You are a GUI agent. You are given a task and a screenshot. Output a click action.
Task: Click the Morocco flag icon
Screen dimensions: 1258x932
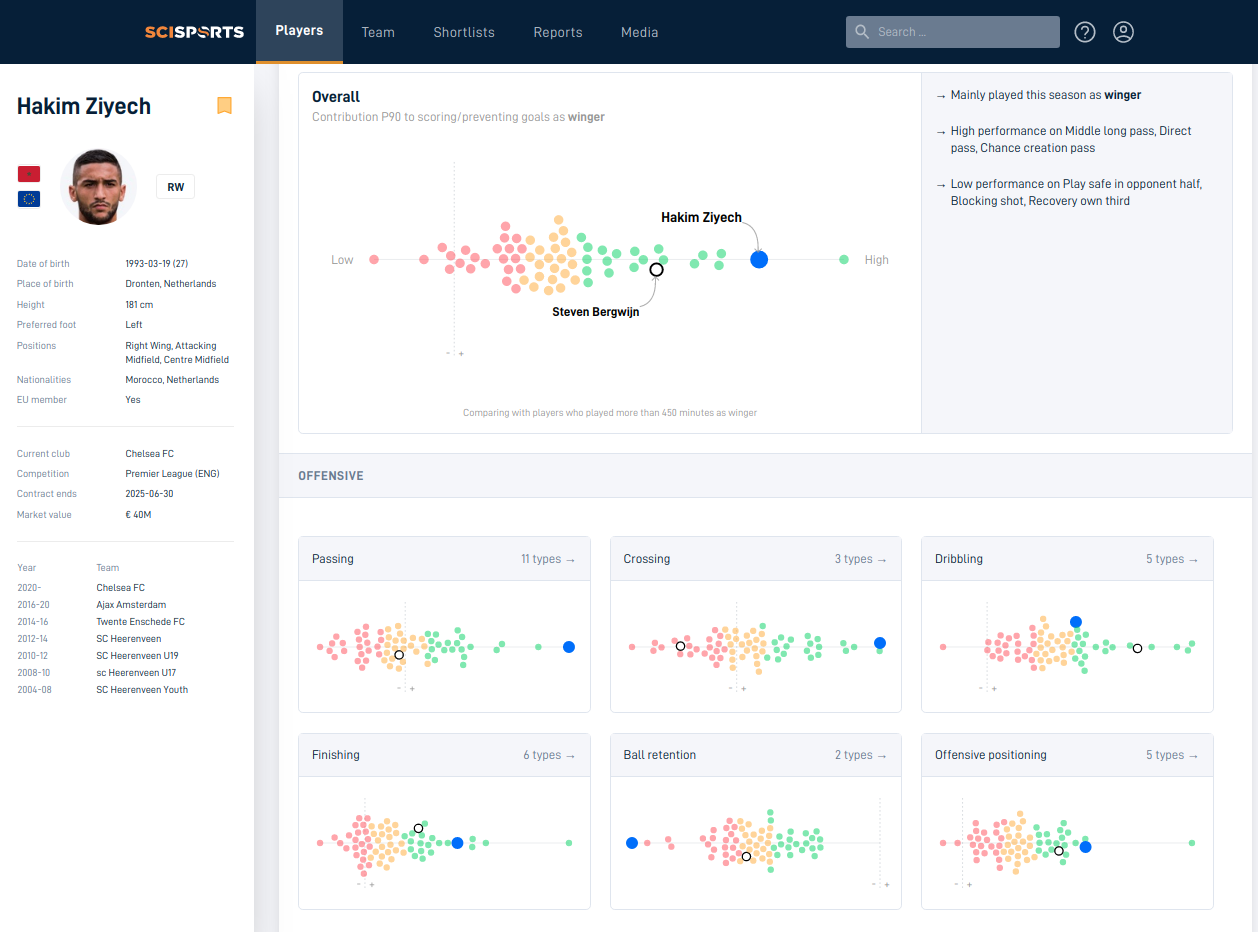click(29, 175)
